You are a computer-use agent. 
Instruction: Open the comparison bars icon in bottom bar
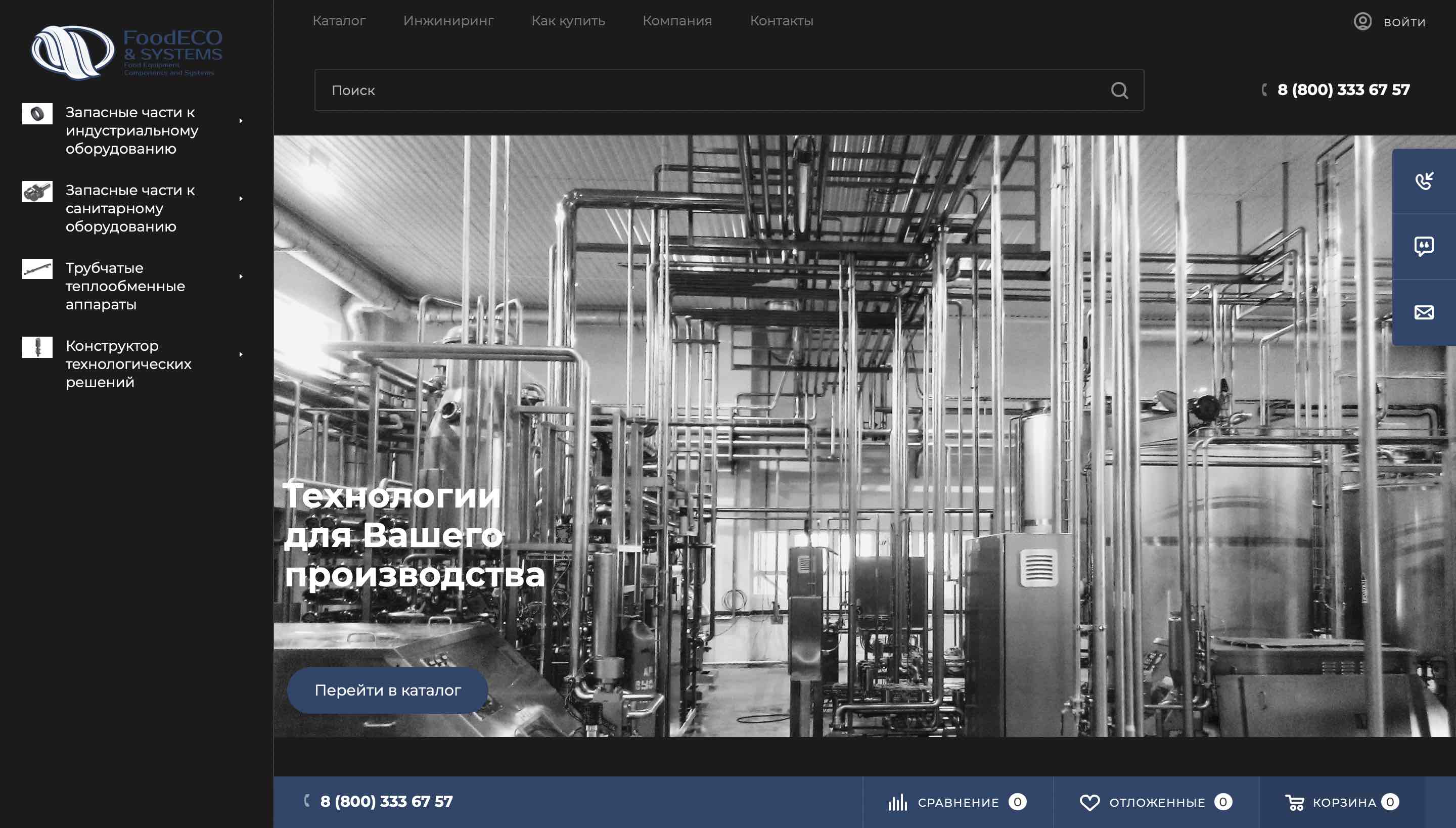897,802
